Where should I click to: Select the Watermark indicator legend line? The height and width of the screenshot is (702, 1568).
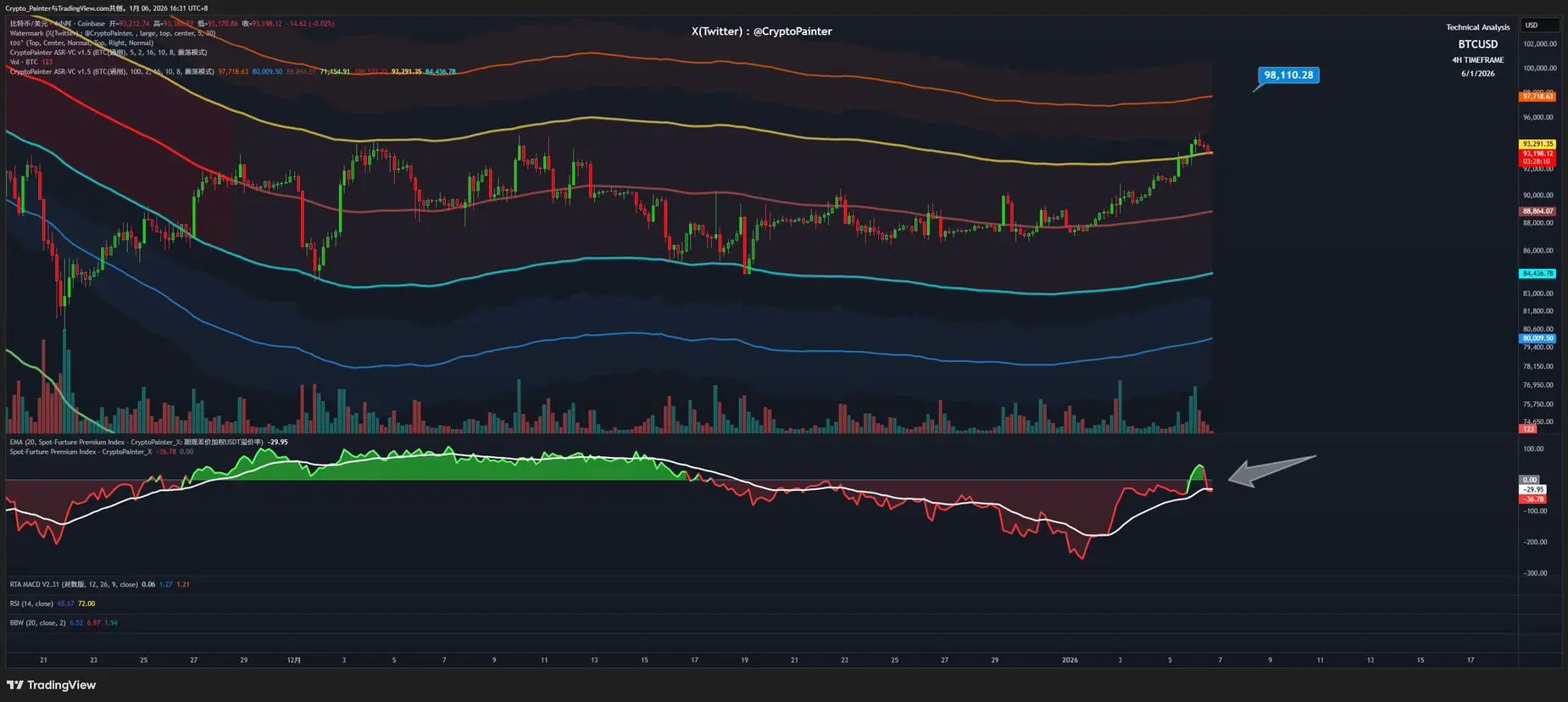113,33
